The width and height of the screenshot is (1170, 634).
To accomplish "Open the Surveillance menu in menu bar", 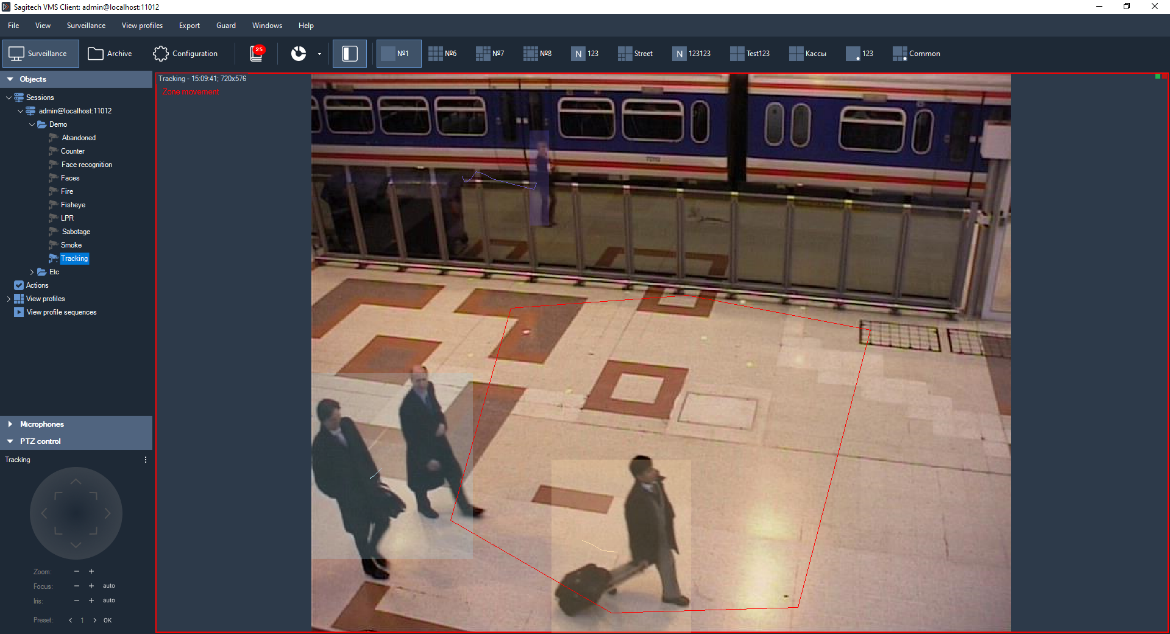I will tap(86, 25).
